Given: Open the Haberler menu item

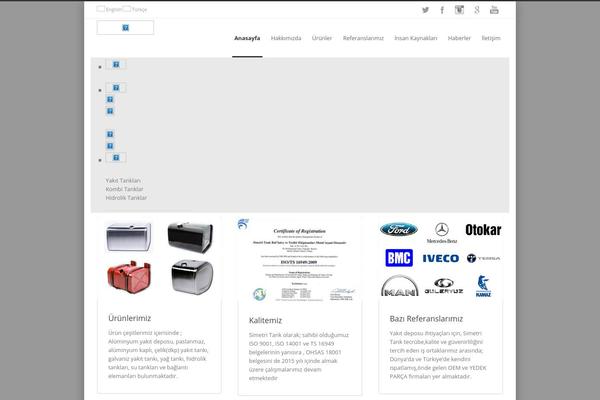Looking at the screenshot, I should click(x=459, y=38).
